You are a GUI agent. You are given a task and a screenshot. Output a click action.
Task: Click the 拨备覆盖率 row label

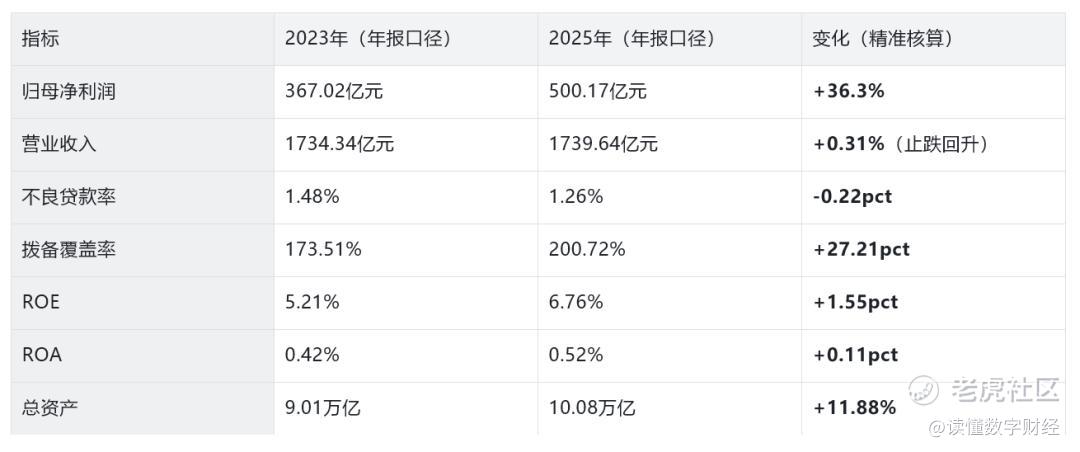(68, 250)
